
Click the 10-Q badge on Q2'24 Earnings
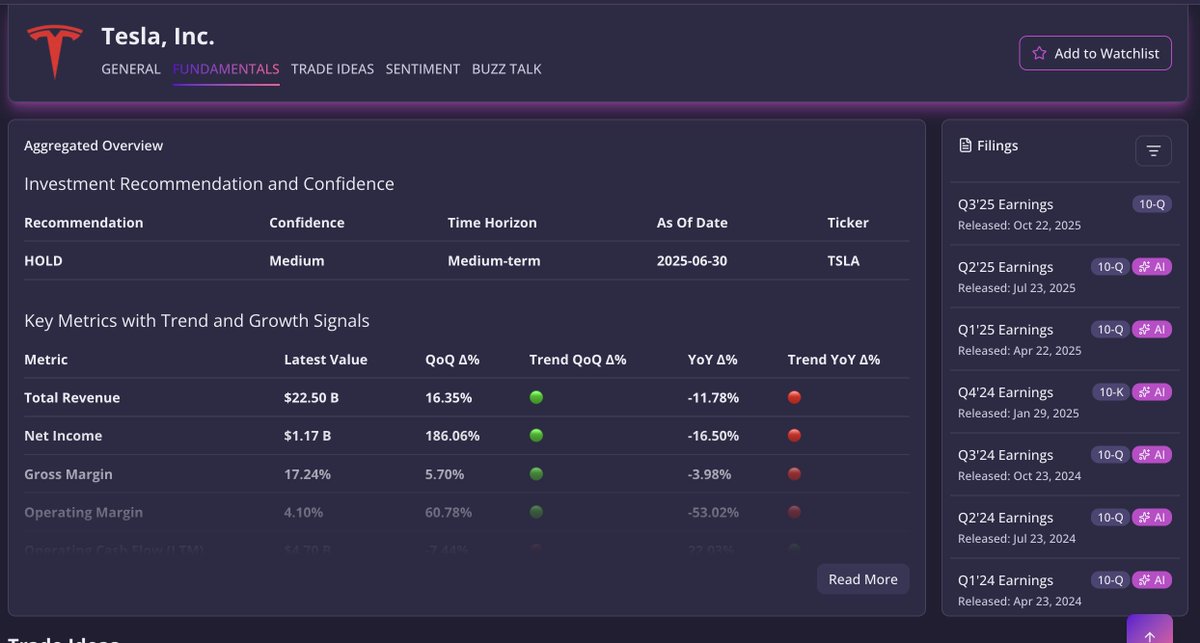pos(1110,517)
